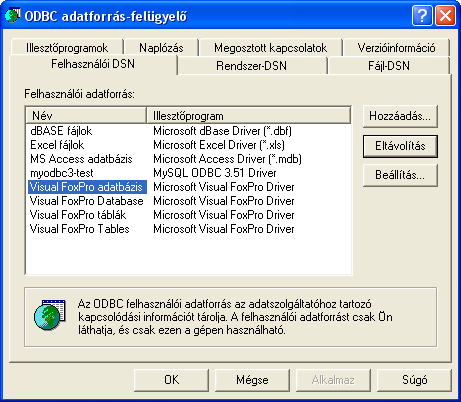The width and height of the screenshot is (461, 402).
Task: Confirm with the OK button
Action: tap(171, 380)
